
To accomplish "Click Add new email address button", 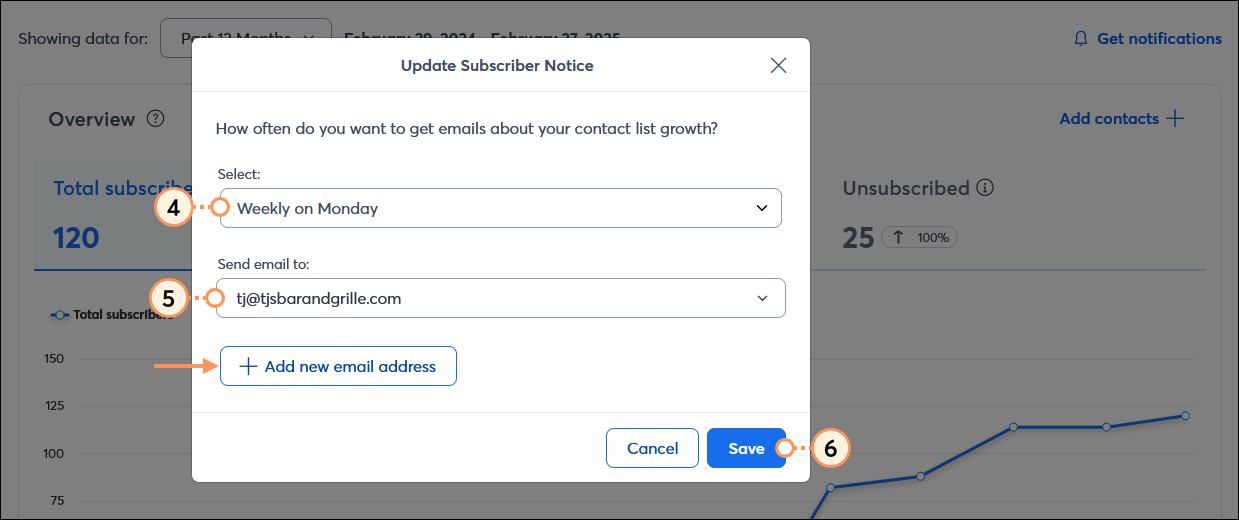I will (338, 366).
